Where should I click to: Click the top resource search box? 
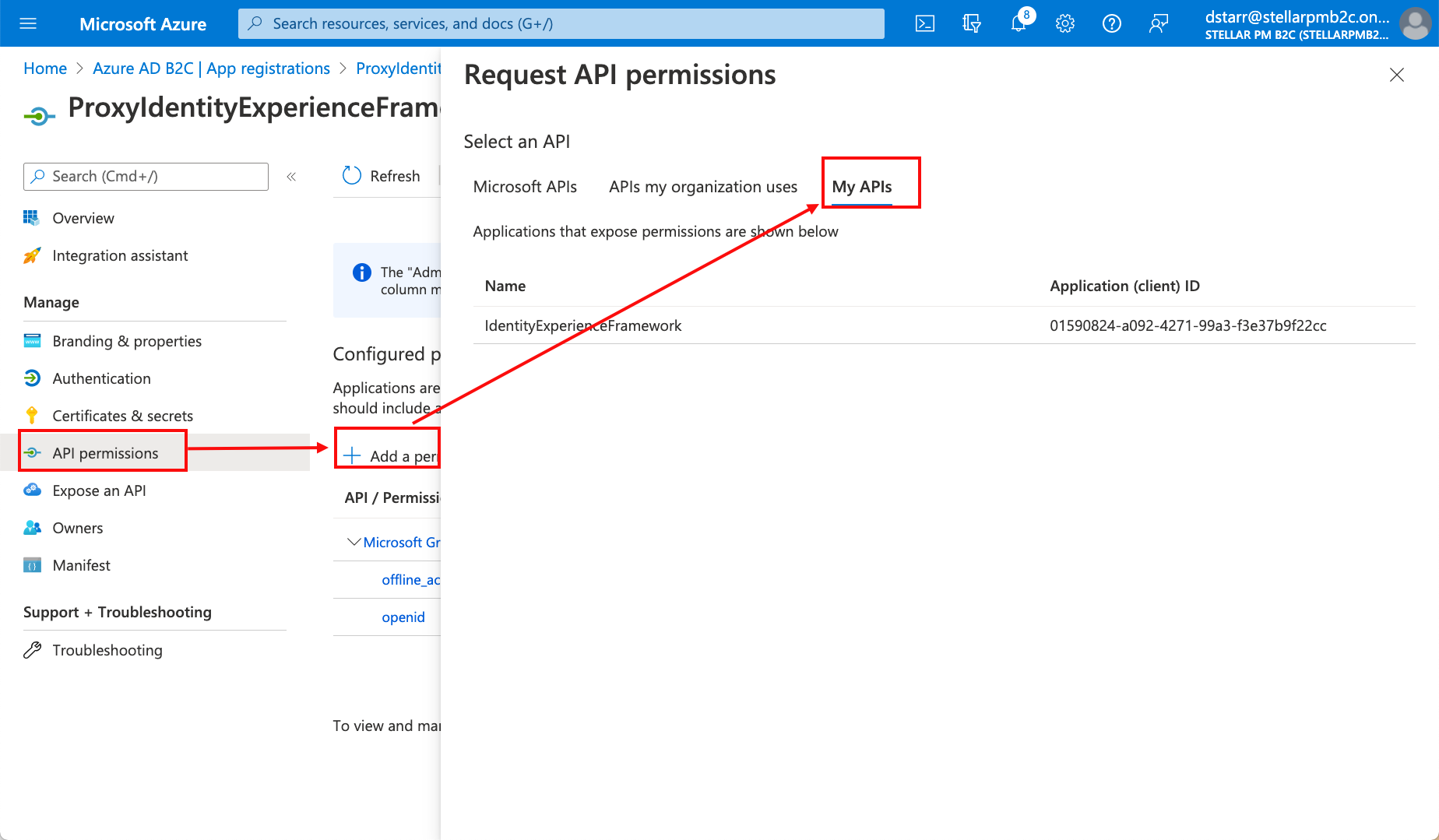coord(561,23)
